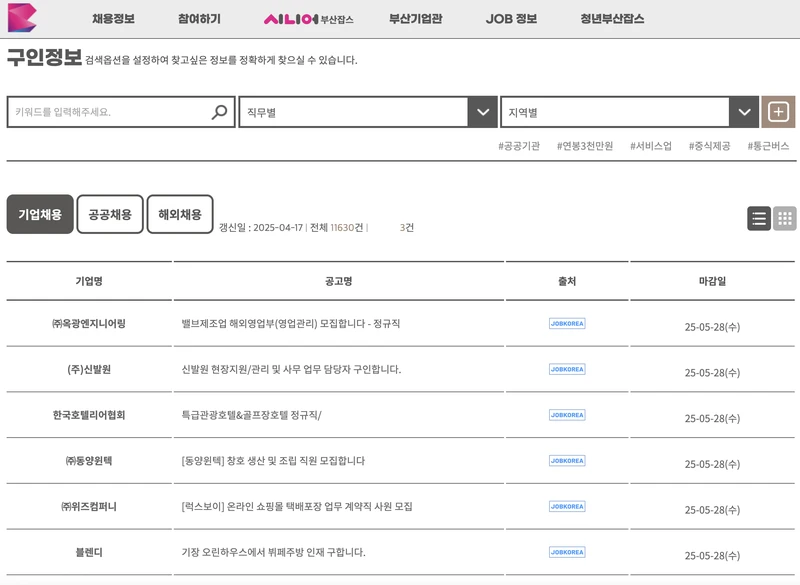Toggle the #통근버스 filter tag

point(766,144)
